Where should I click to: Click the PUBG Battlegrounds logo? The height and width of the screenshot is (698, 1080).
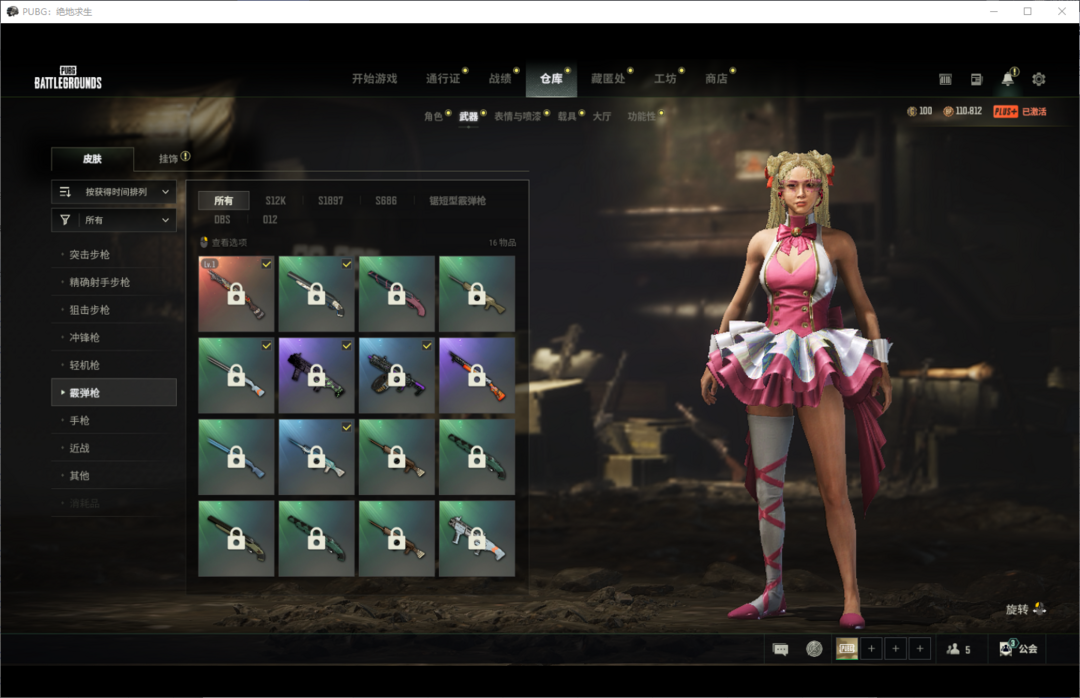[68, 79]
